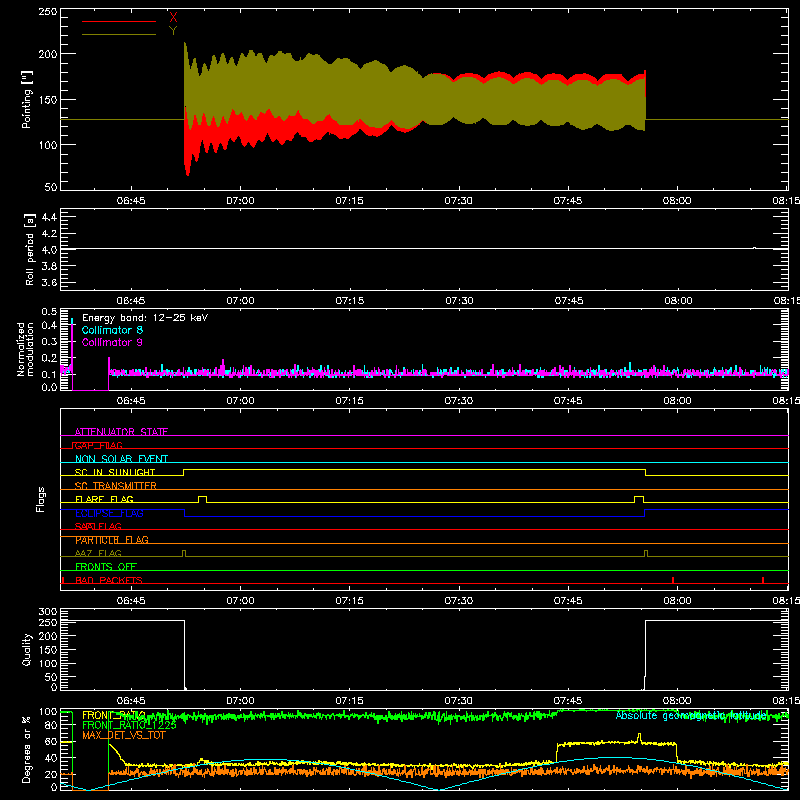Click the SC_IN_SUNLIGHT rising step edge

(x=184, y=472)
